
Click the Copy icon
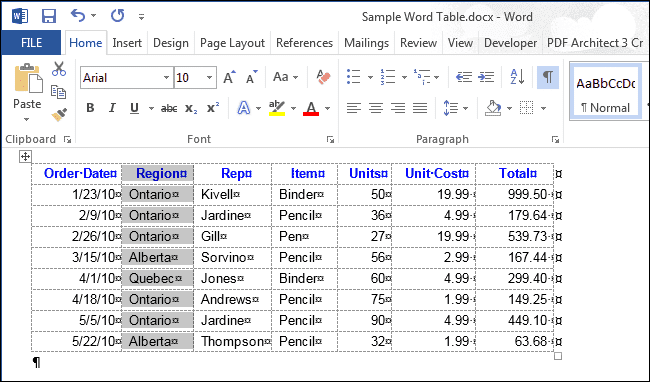pos(58,92)
